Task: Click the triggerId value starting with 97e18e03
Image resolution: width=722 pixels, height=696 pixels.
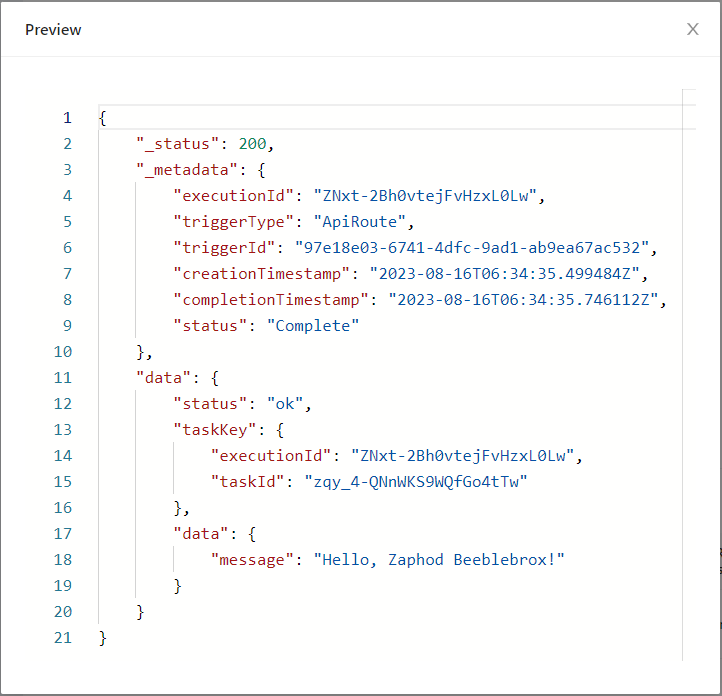Action: coord(472,248)
